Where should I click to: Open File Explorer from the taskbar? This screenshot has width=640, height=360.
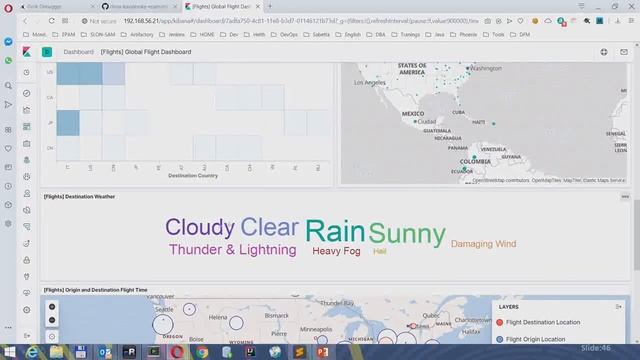(x=56, y=352)
